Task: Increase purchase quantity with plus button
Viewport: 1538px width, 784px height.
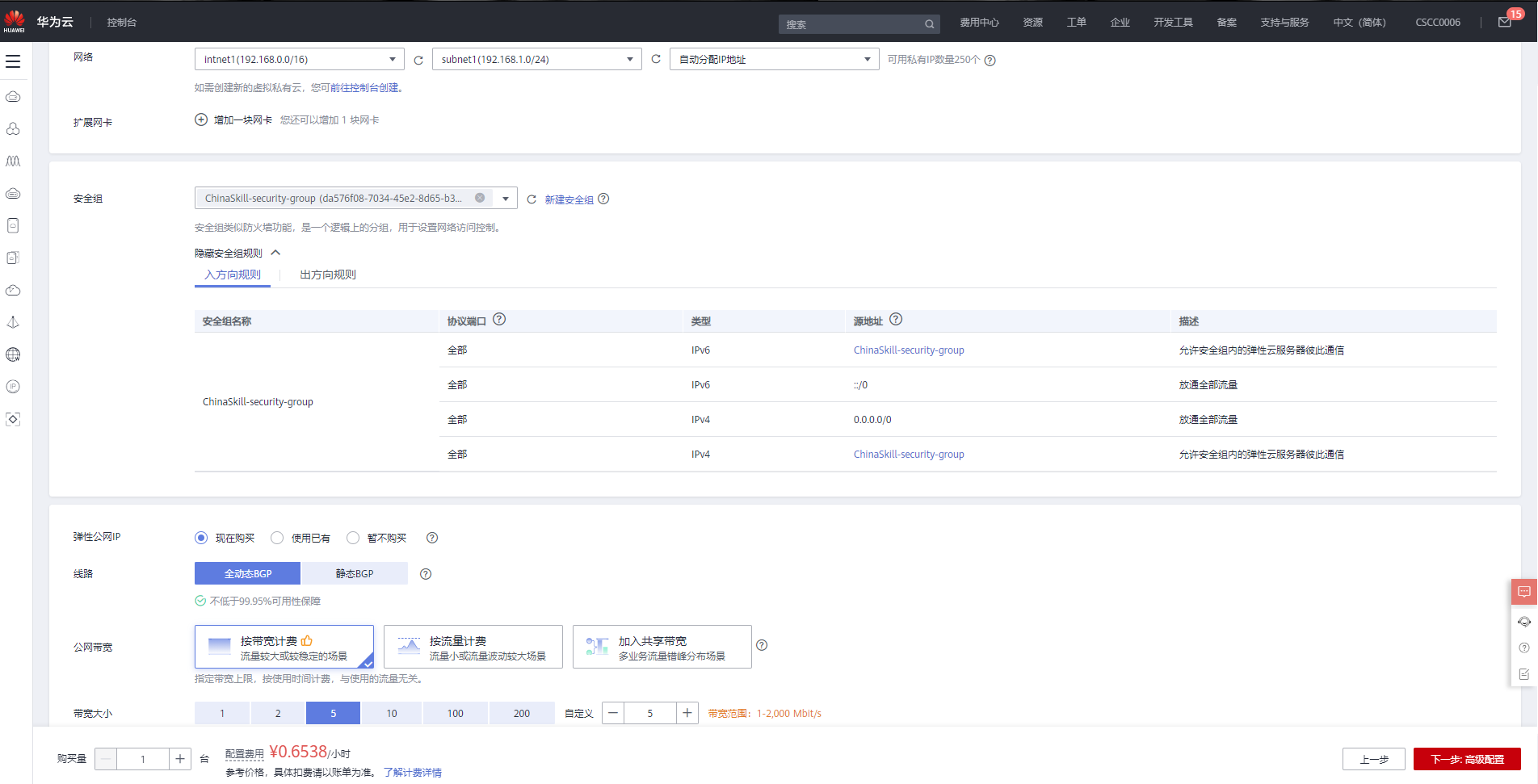Action: coord(180,759)
